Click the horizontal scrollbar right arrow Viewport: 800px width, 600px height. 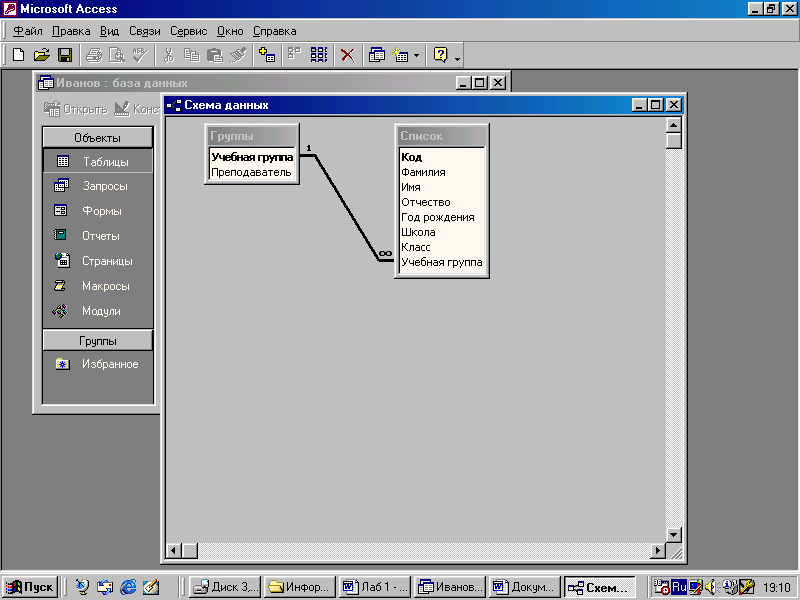pos(658,551)
